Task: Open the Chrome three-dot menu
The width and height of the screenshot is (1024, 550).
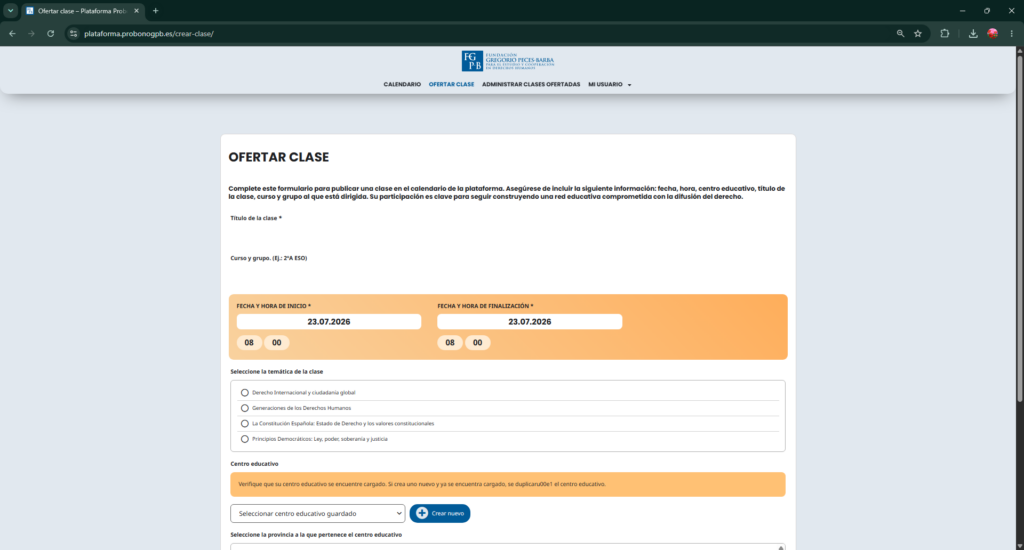Action: [x=1012, y=33]
